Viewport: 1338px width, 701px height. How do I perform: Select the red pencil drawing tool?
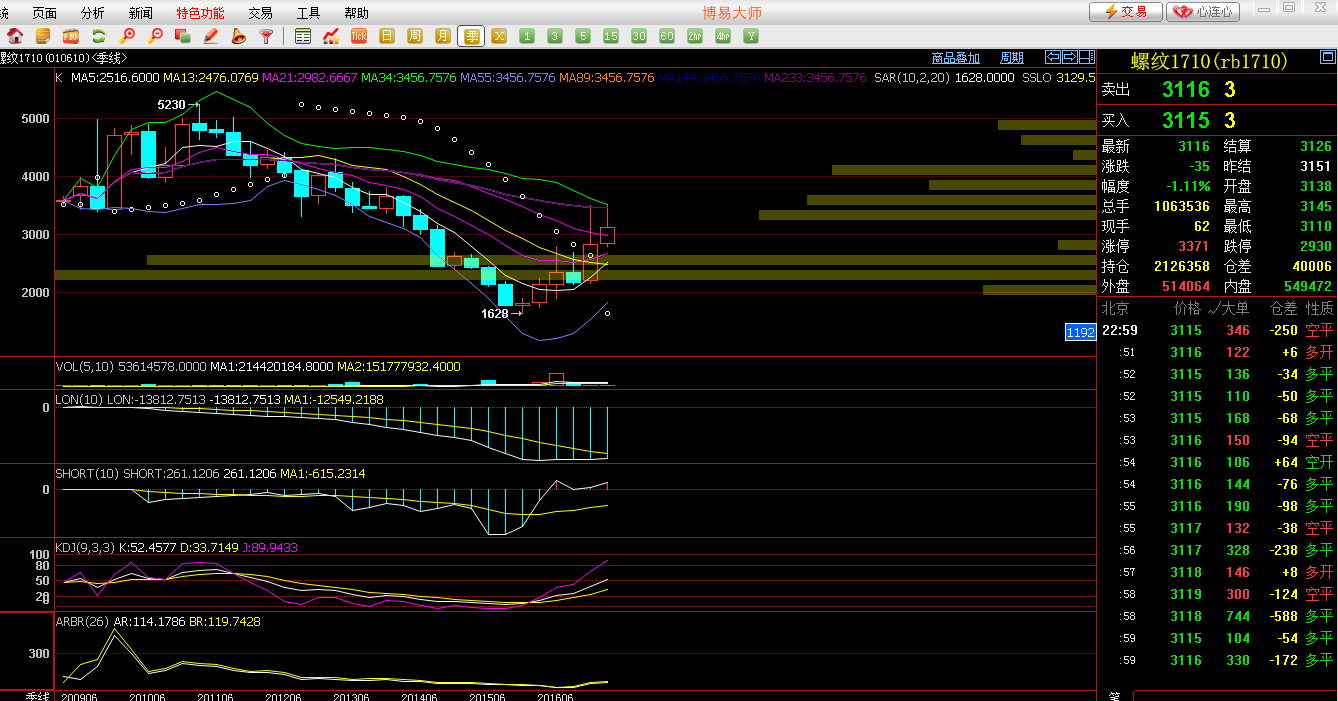click(210, 36)
